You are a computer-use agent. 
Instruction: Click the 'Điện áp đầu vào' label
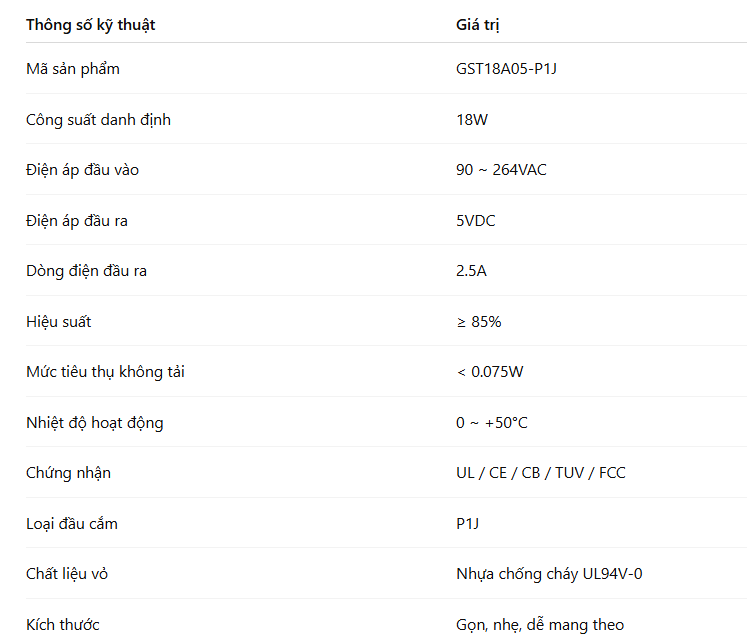[x=83, y=170]
